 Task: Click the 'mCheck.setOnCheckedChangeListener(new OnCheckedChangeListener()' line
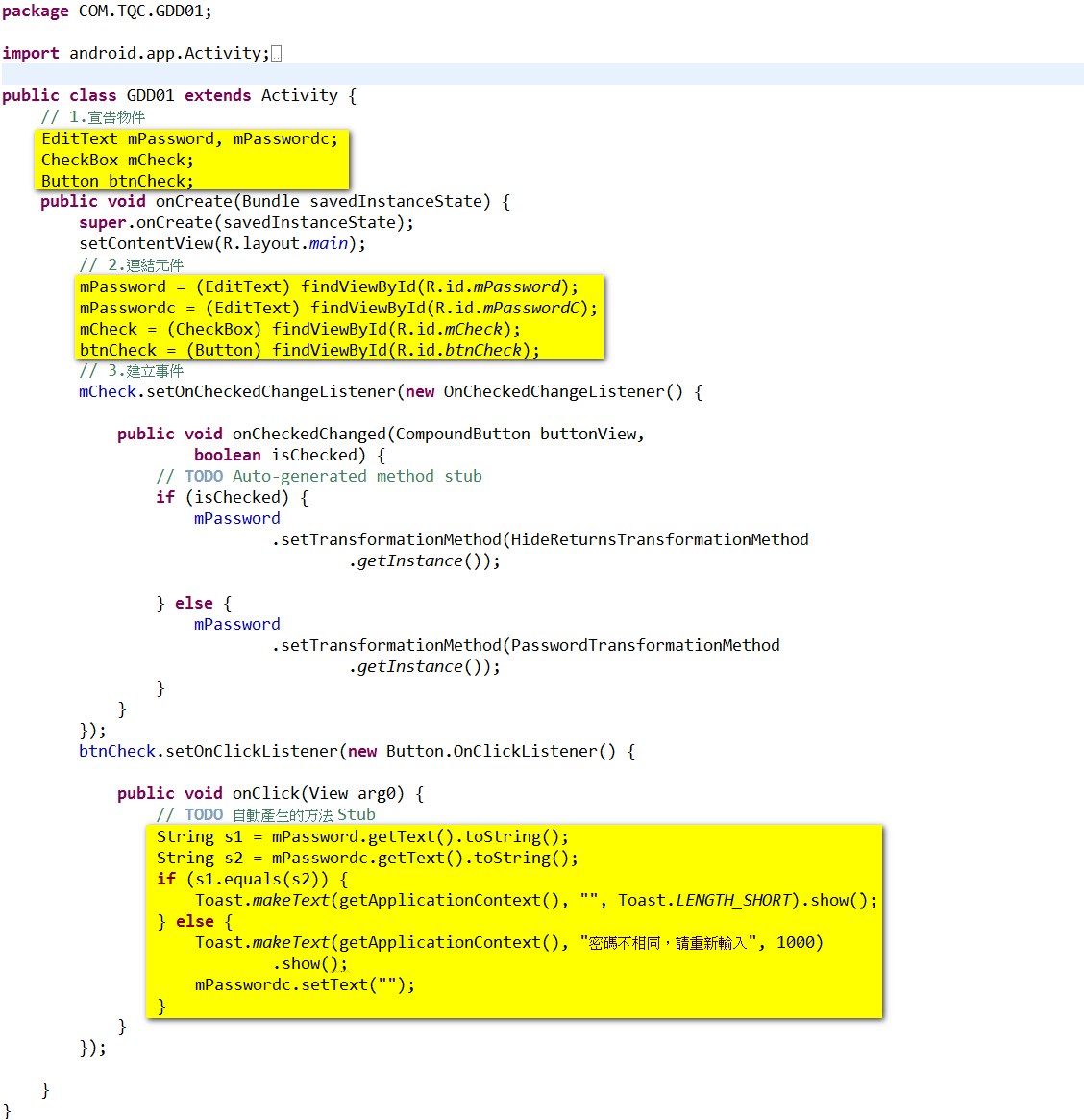[390, 392]
